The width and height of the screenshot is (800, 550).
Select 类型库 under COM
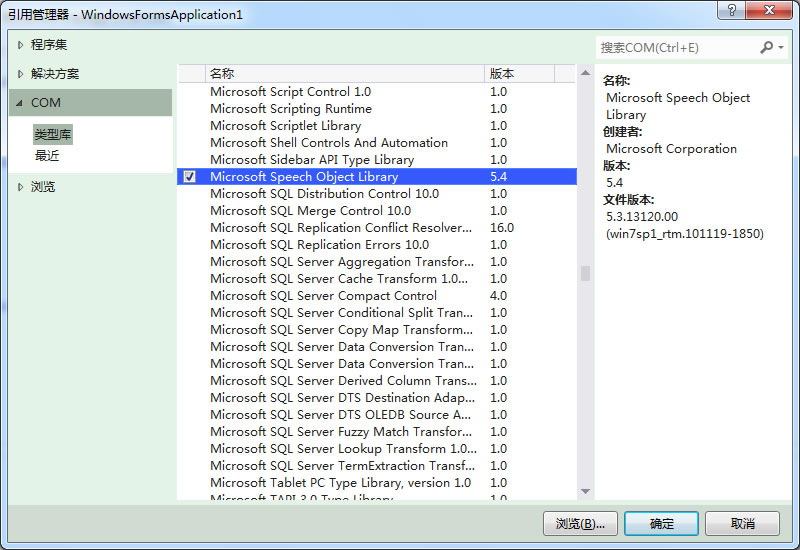coord(53,135)
